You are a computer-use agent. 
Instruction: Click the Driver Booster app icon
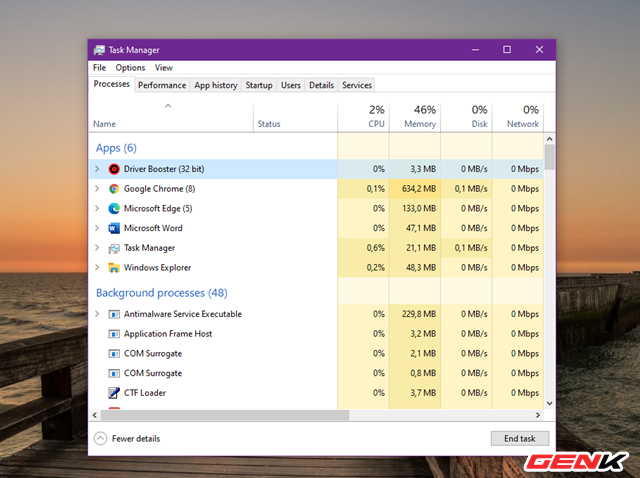(x=114, y=169)
